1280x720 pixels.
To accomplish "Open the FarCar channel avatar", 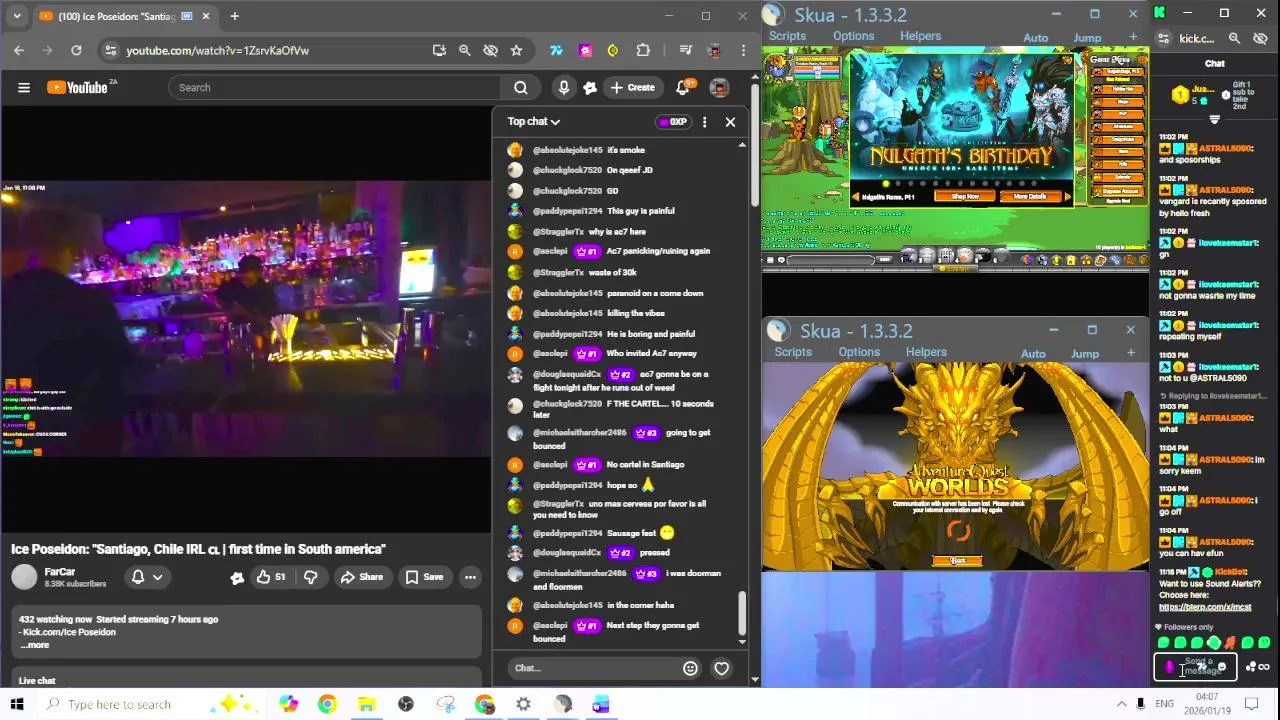I will 24,577.
